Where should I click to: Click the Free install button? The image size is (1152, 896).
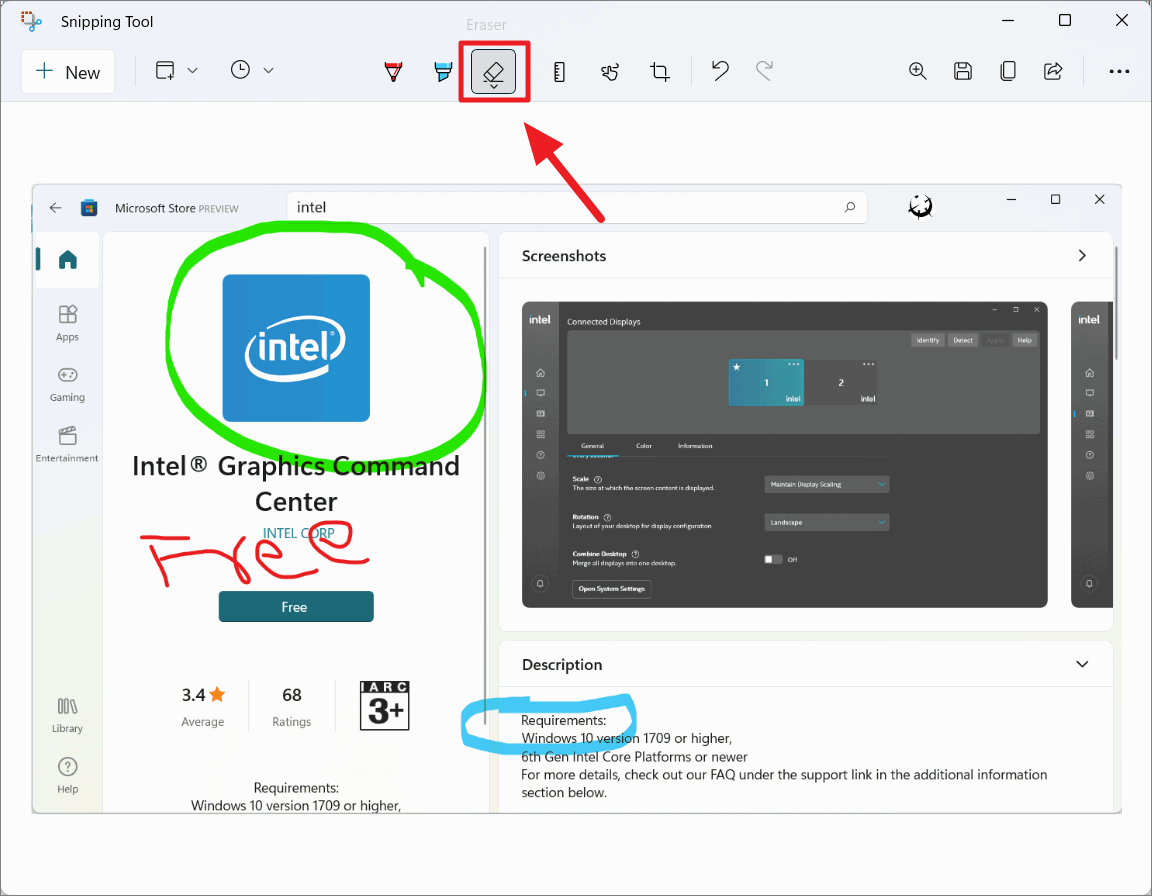[296, 607]
